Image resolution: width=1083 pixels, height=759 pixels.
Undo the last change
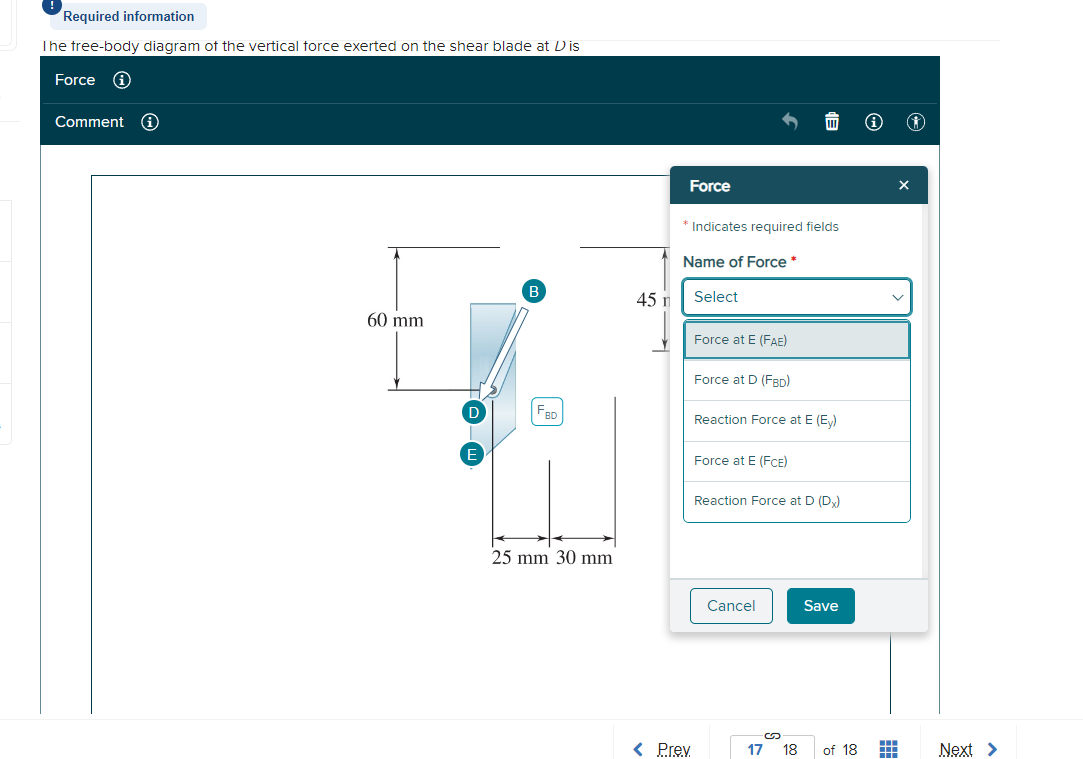(x=789, y=121)
